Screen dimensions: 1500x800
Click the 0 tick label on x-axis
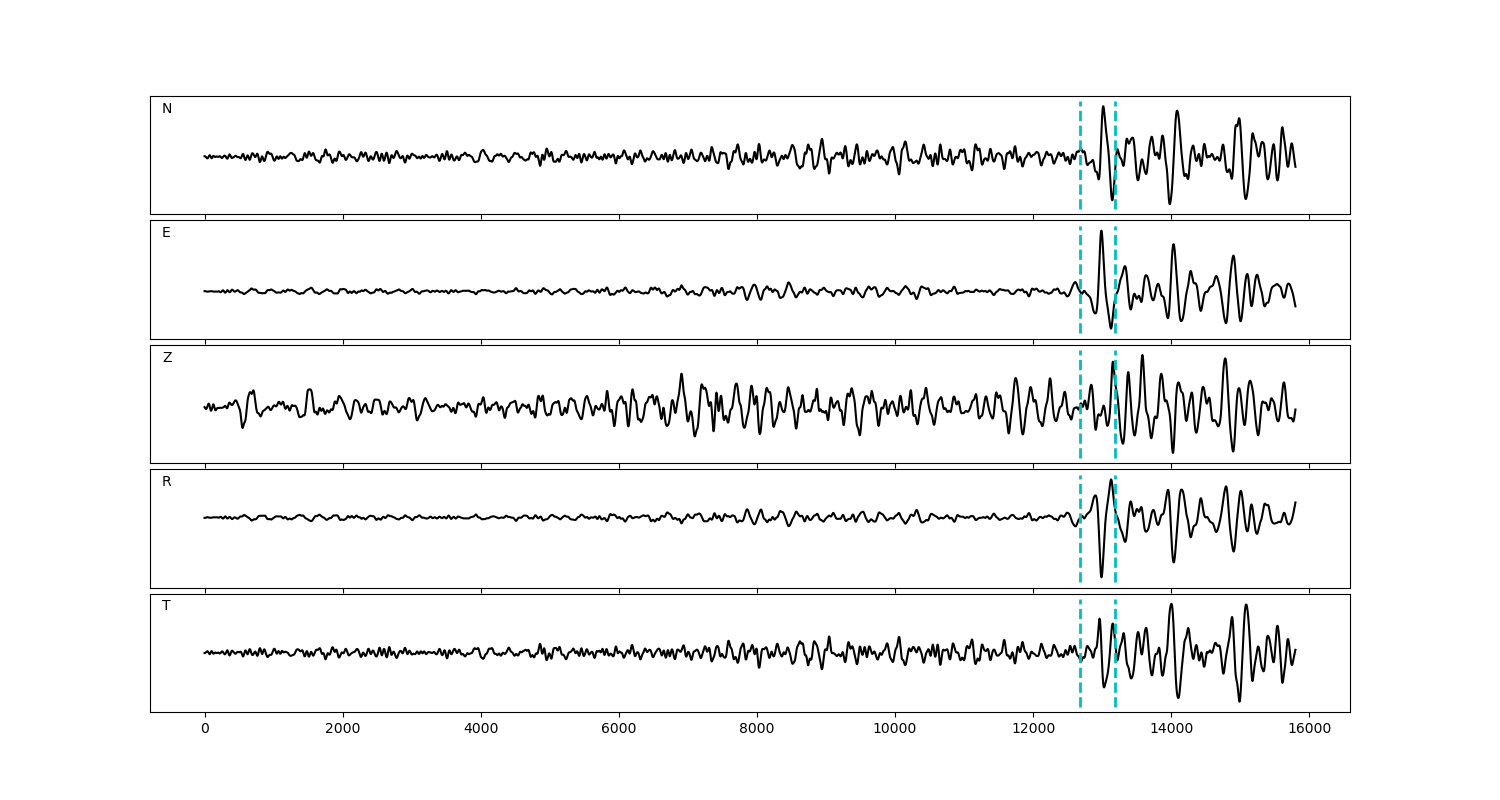click(x=205, y=729)
